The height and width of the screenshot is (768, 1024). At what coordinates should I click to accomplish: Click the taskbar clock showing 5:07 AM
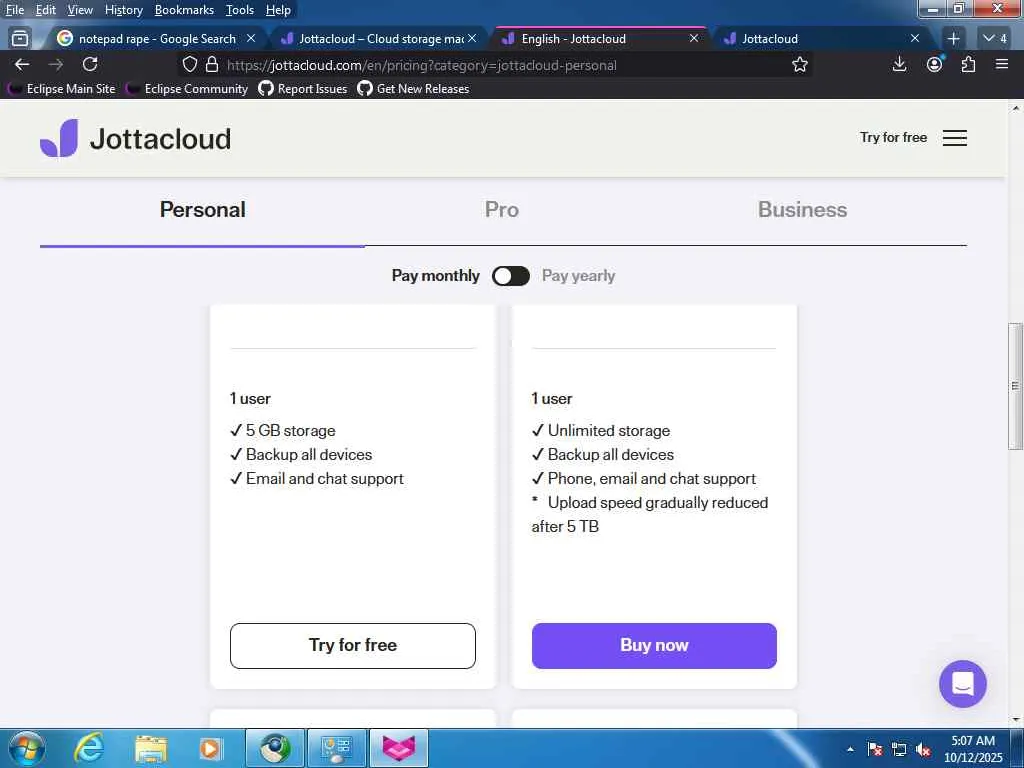972,749
